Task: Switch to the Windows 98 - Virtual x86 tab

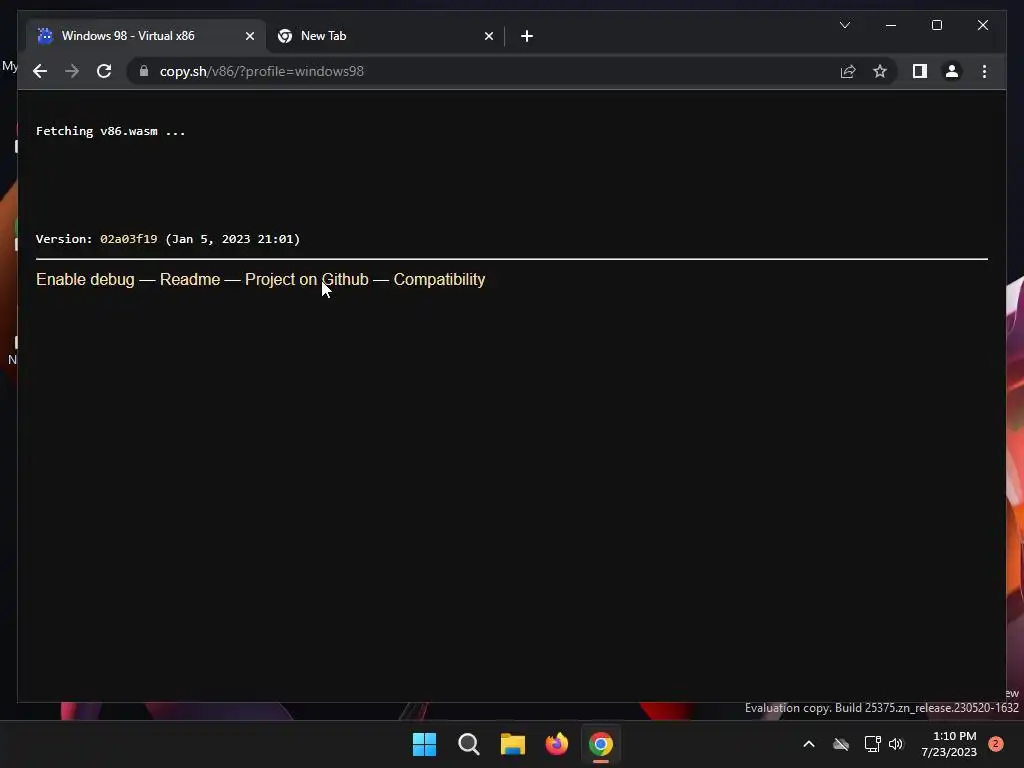Action: [146, 36]
